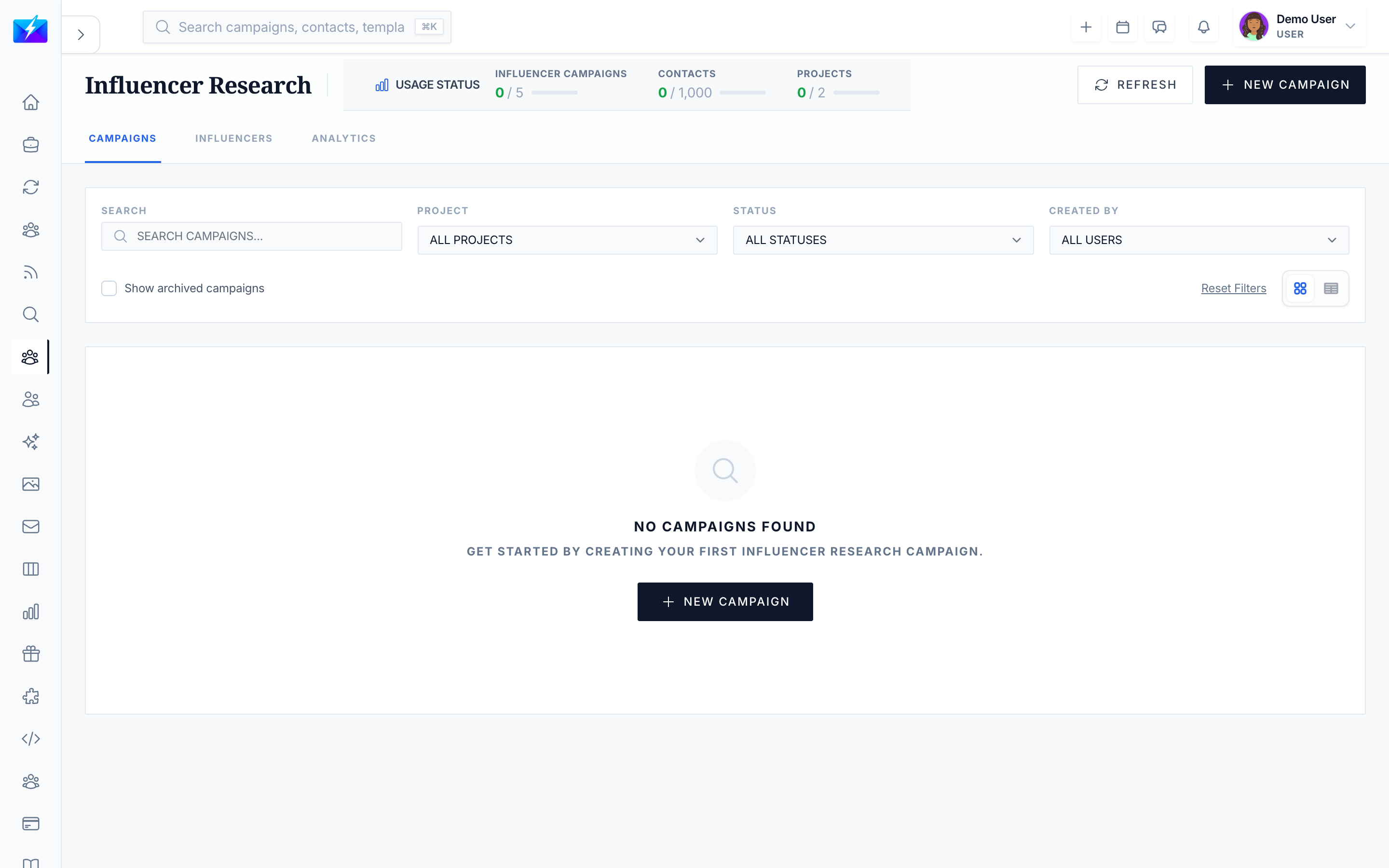The image size is (1389, 868).
Task: Switch to table list view
Action: tap(1331, 288)
